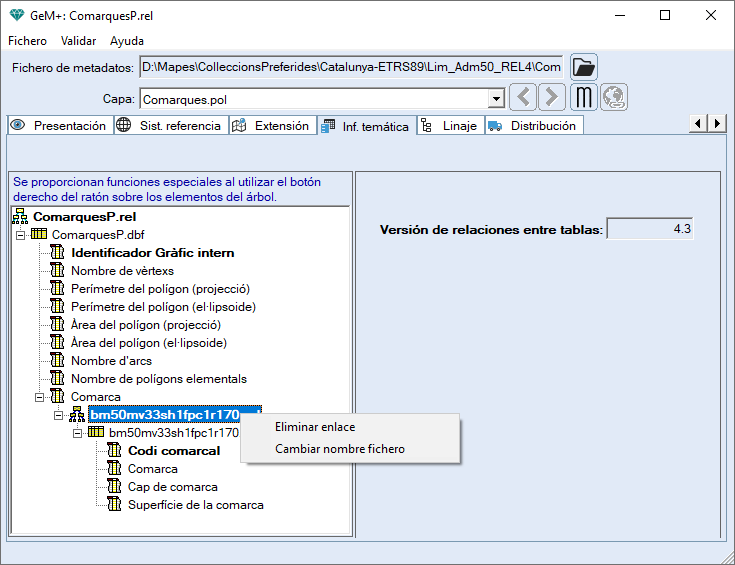
Task: Collapse the bm50mv33sh1fpc1r170 link node
Action: click(x=58, y=415)
